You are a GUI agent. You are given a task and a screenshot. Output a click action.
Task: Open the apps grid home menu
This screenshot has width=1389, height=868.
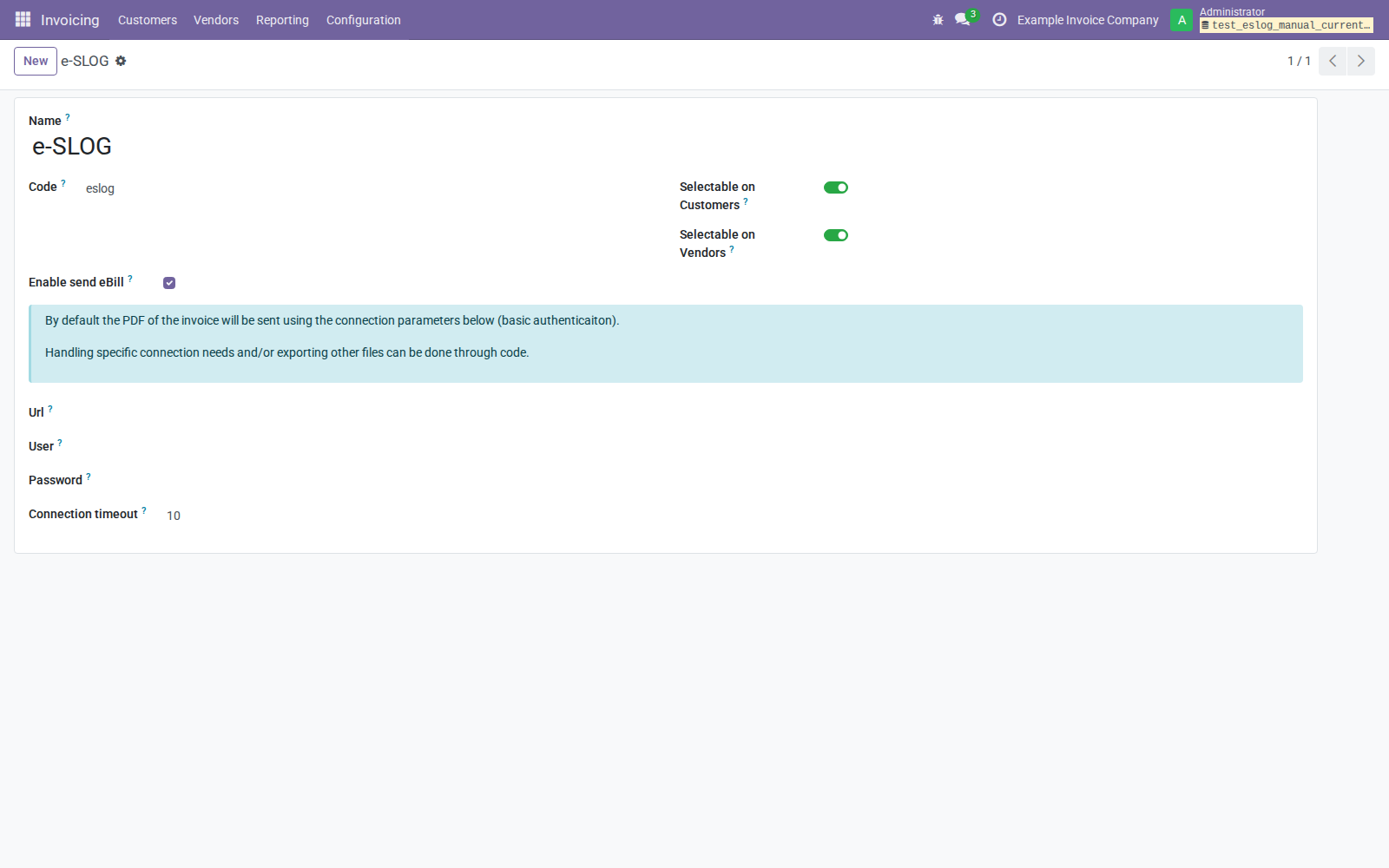[23, 19]
